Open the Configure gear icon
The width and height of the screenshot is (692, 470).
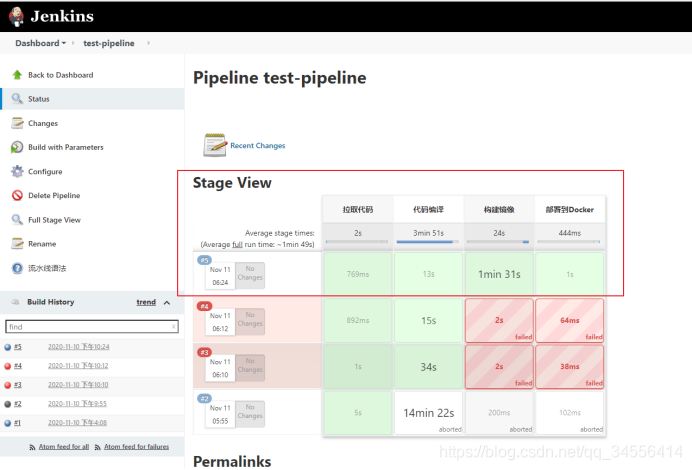tap(17, 171)
